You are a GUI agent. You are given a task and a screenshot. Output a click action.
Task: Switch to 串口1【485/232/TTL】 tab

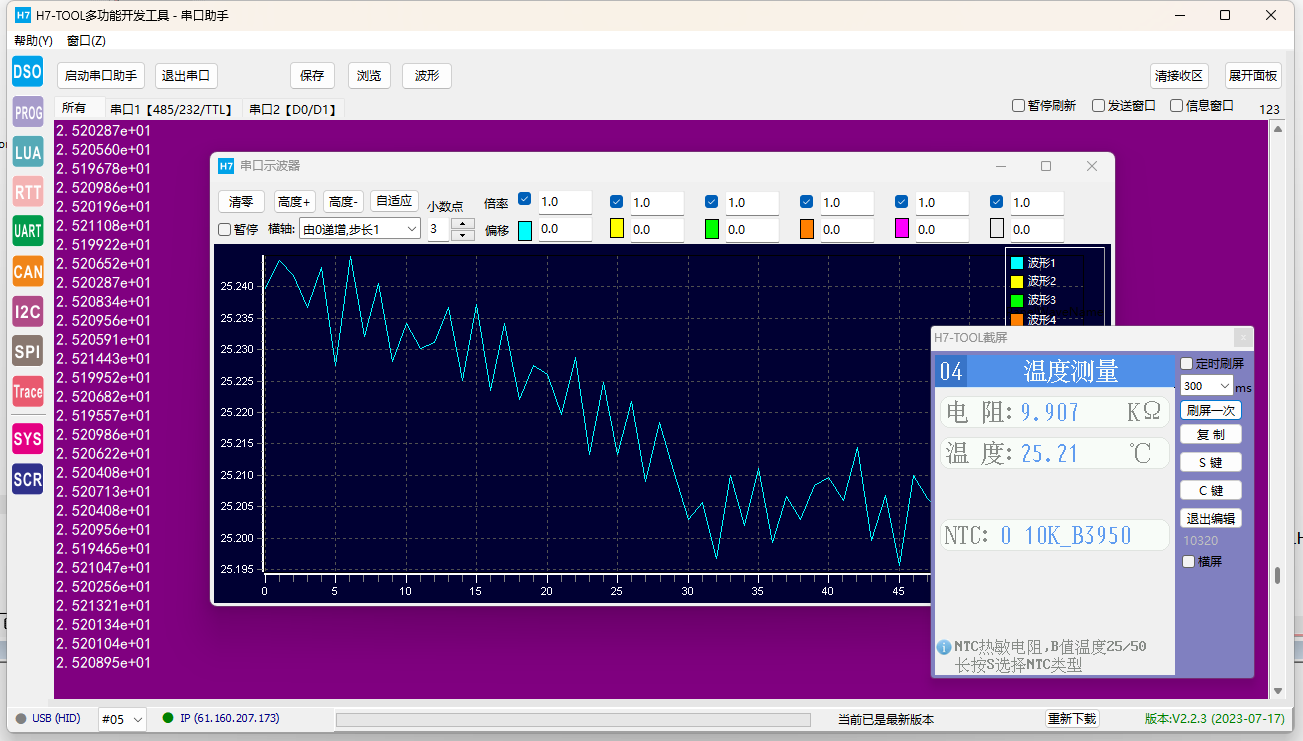coord(173,109)
